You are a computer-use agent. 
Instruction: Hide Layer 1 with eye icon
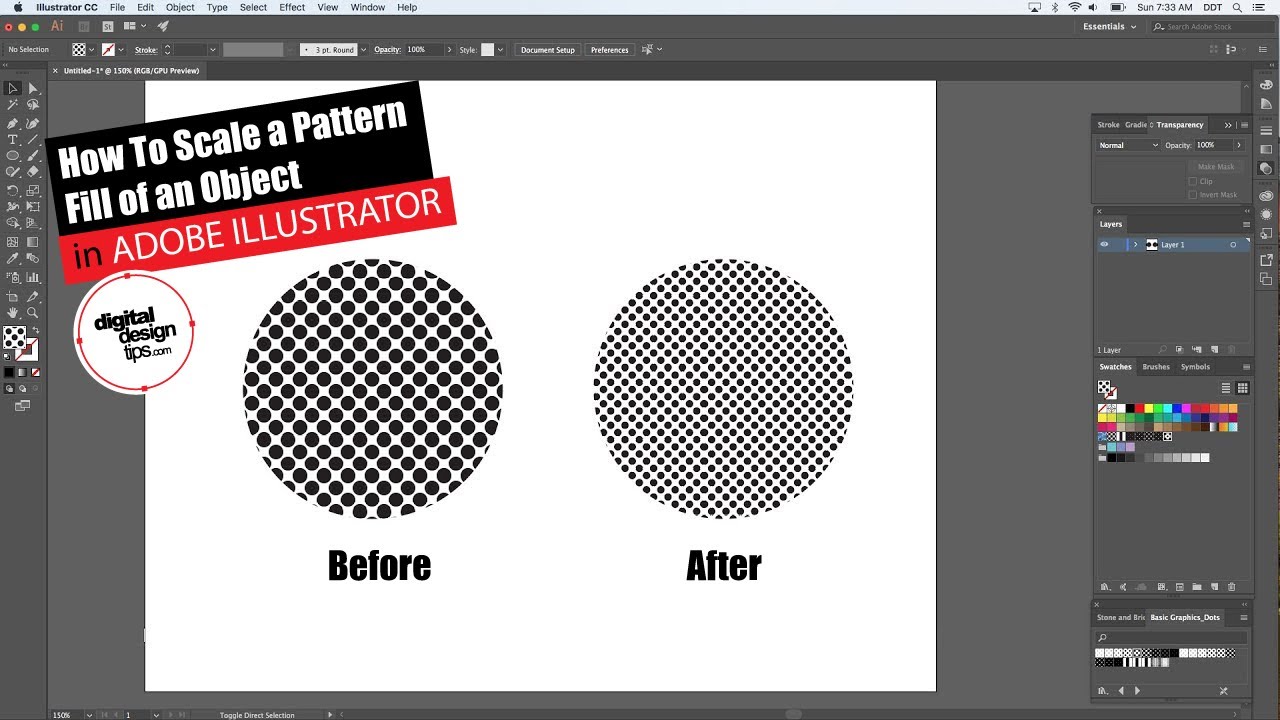[x=1104, y=244]
